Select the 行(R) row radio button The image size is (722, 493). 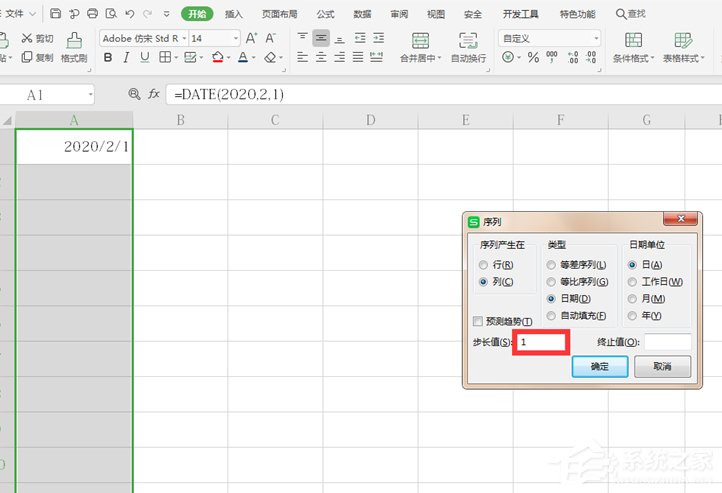tap(484, 265)
